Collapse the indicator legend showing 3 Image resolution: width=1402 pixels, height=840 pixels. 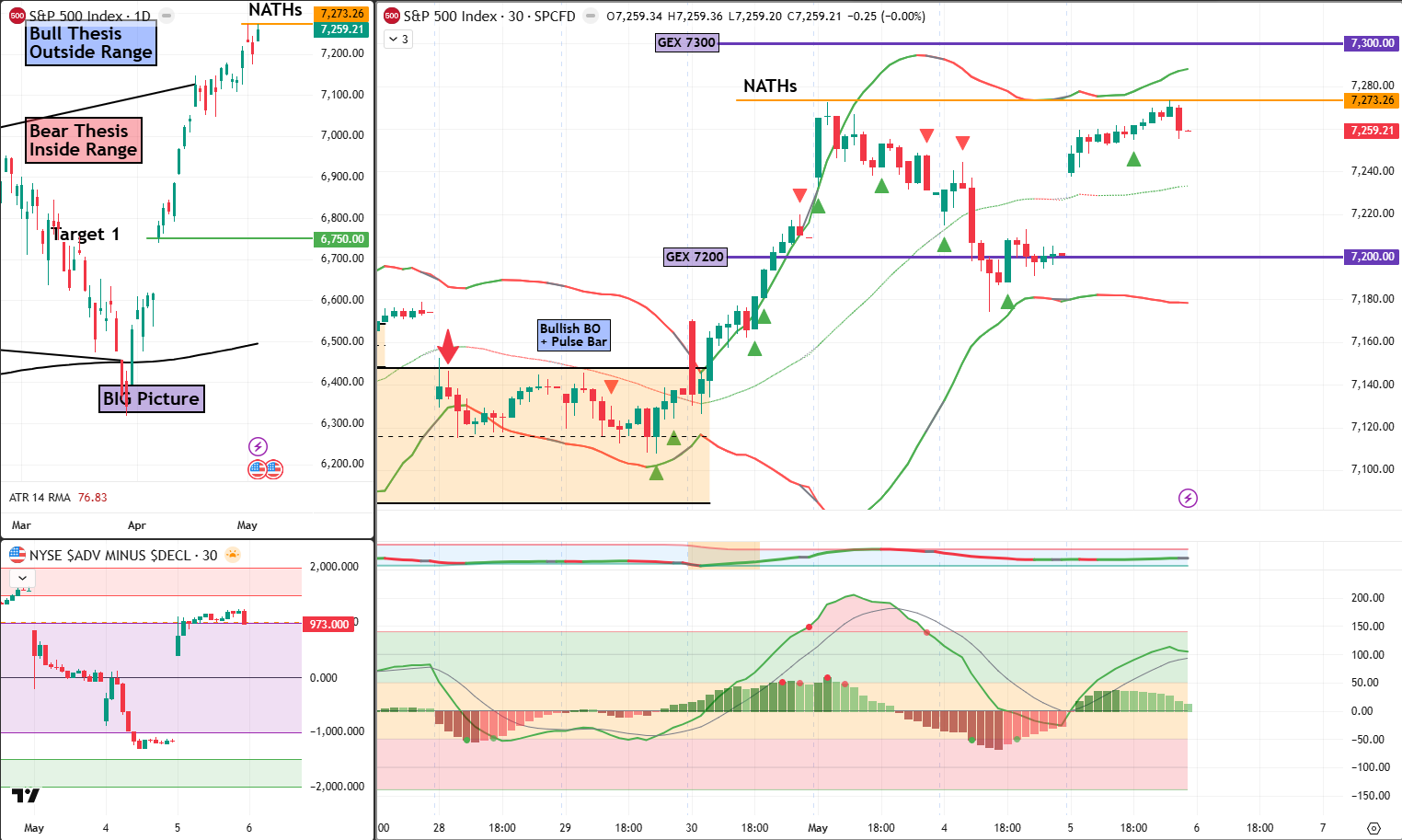(398, 40)
